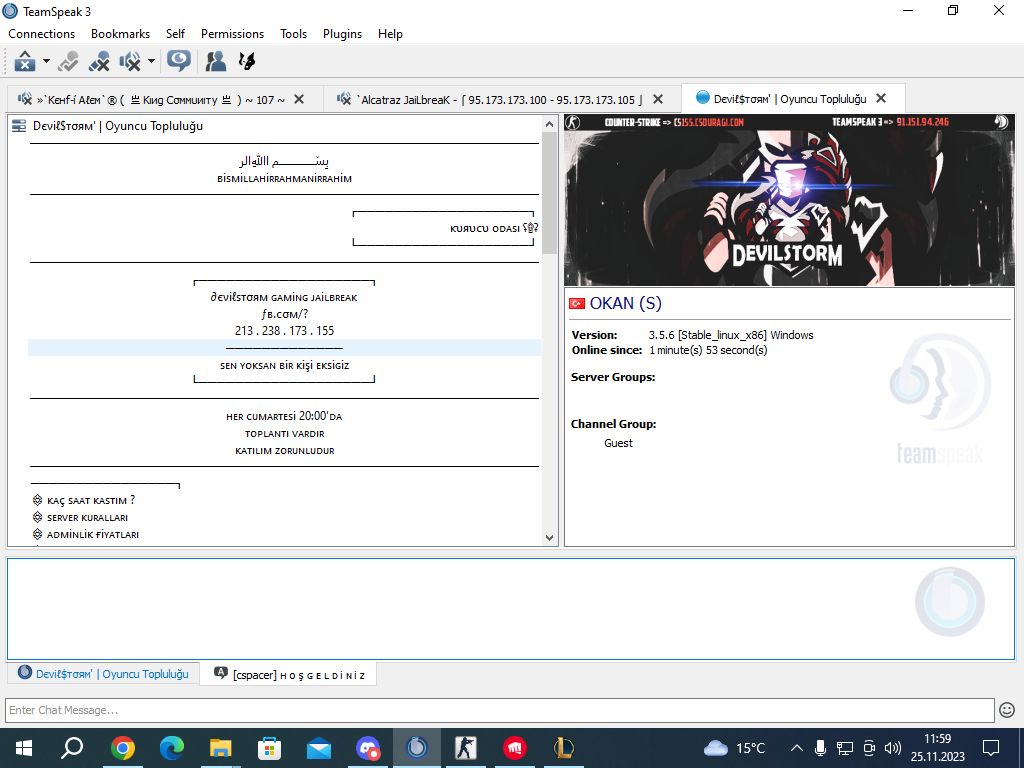The width and height of the screenshot is (1024, 768).
Task: Click the channel tree scrollbar up arrow
Action: [x=549, y=123]
